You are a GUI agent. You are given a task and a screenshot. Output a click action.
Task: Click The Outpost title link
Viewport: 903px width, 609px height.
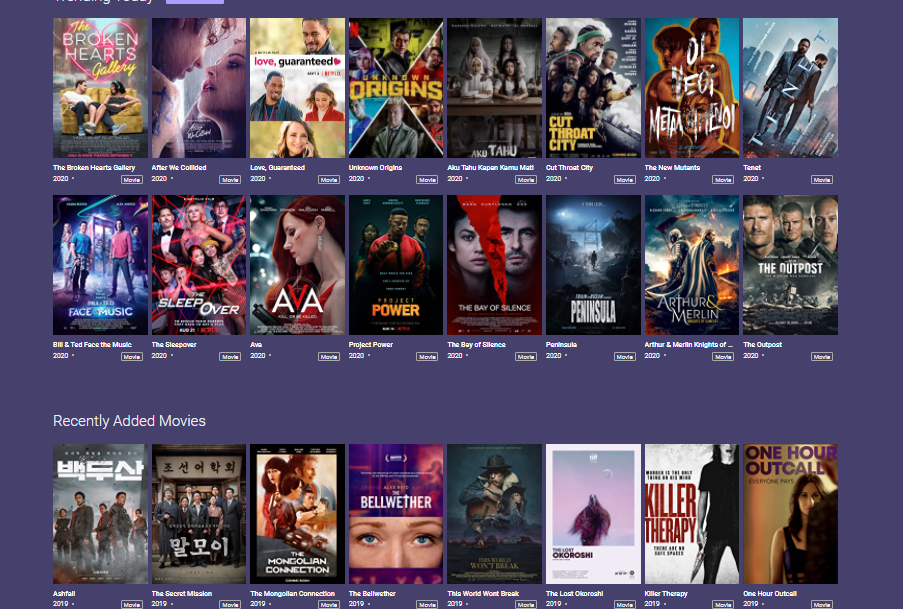(x=762, y=345)
